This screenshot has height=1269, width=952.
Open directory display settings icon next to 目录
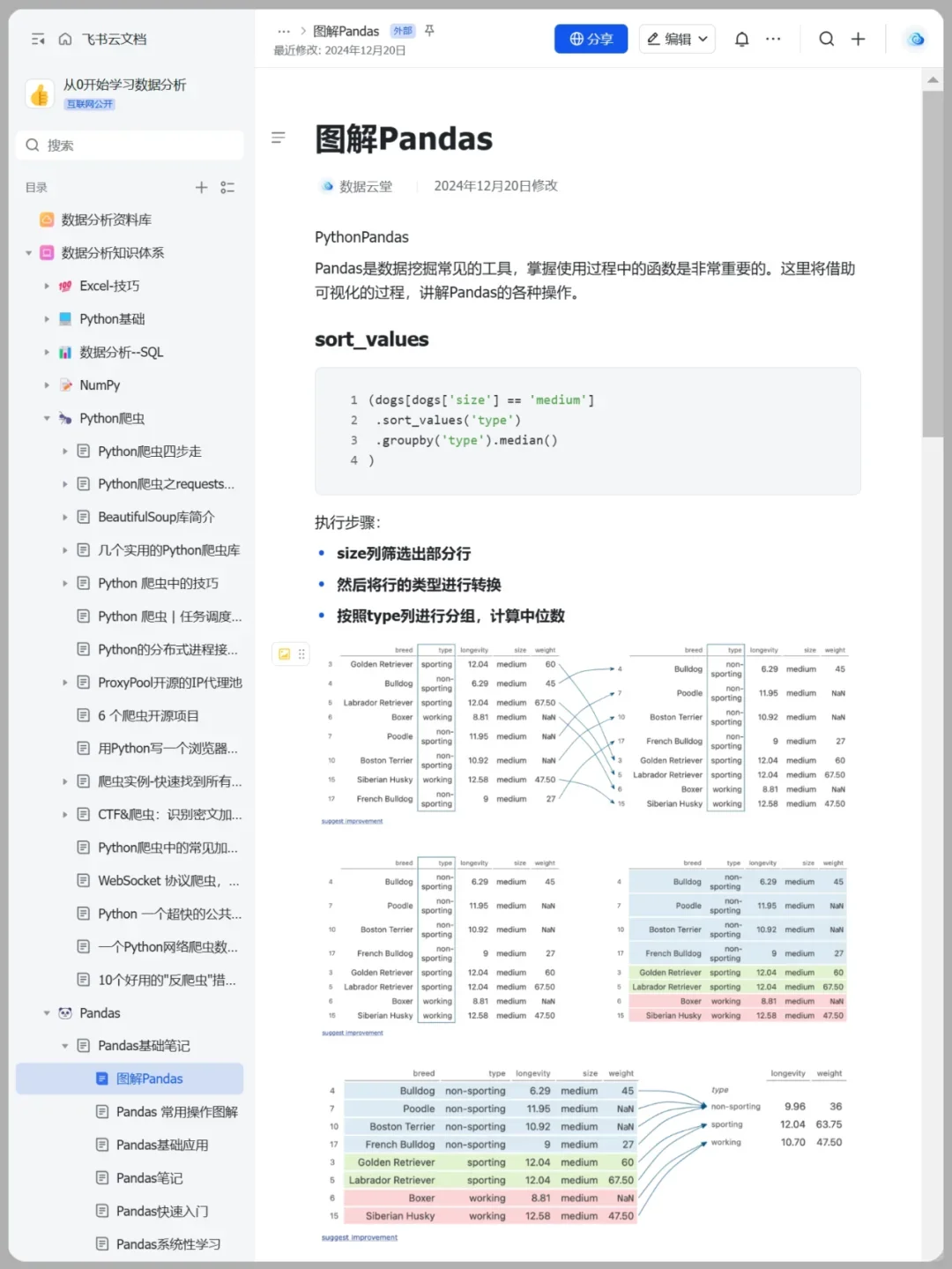pos(227,187)
